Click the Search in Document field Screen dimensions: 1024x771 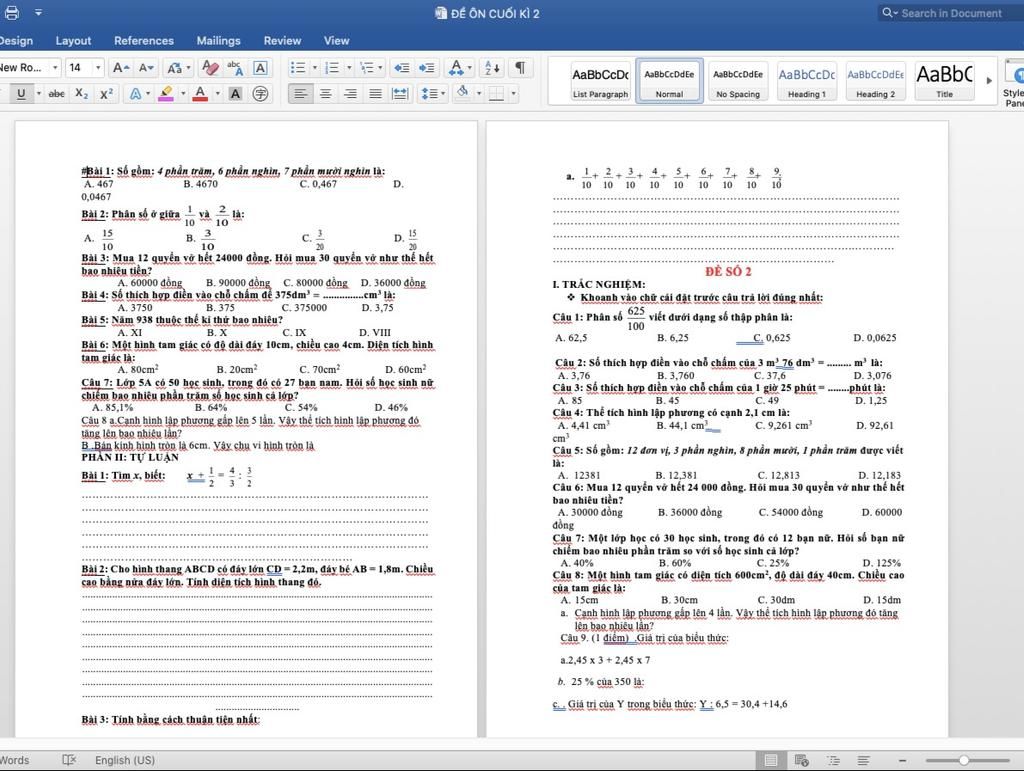950,13
